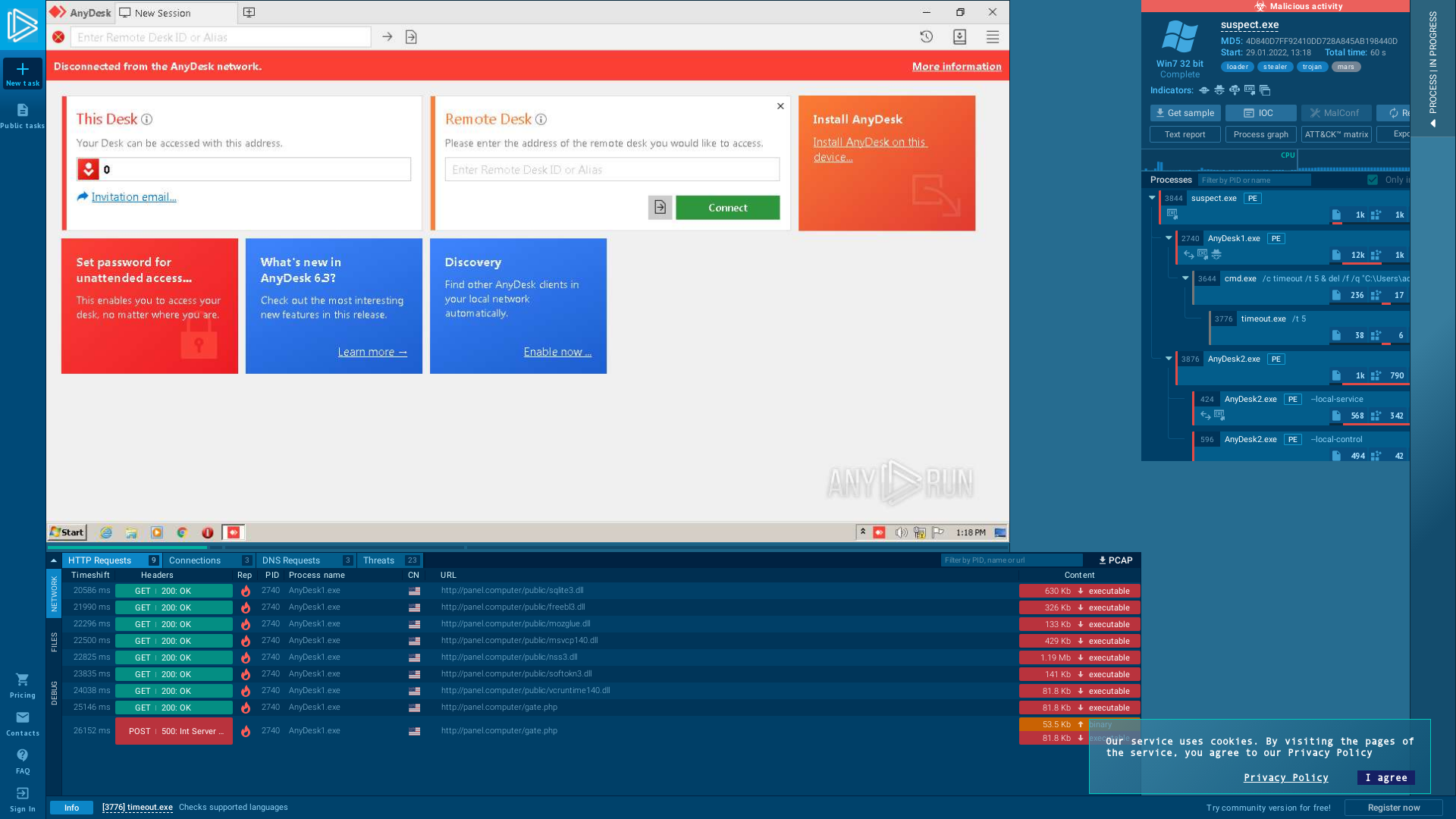
Task: Collapse AnyDesk1.exe process 2740 subtree
Action: point(1169,238)
